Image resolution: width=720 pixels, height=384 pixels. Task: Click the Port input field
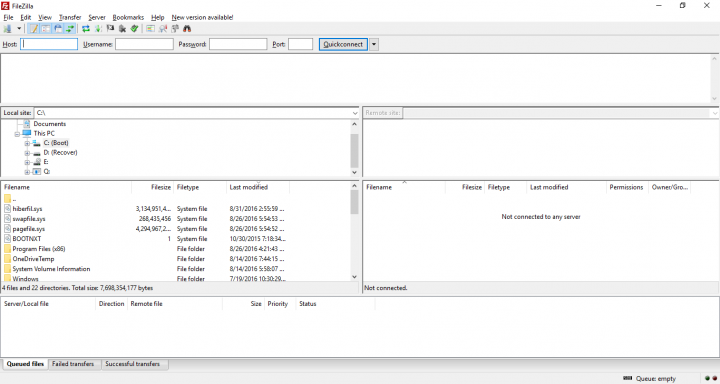click(x=300, y=44)
